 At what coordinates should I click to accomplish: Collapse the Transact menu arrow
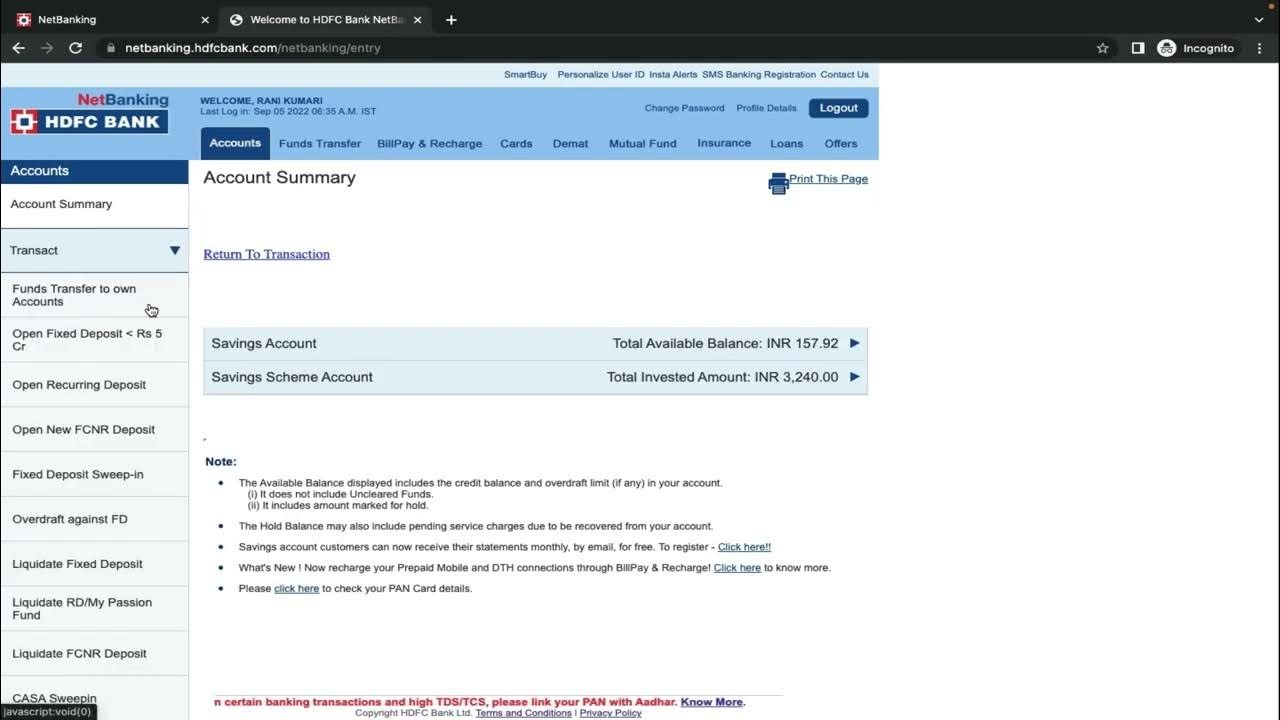175,250
